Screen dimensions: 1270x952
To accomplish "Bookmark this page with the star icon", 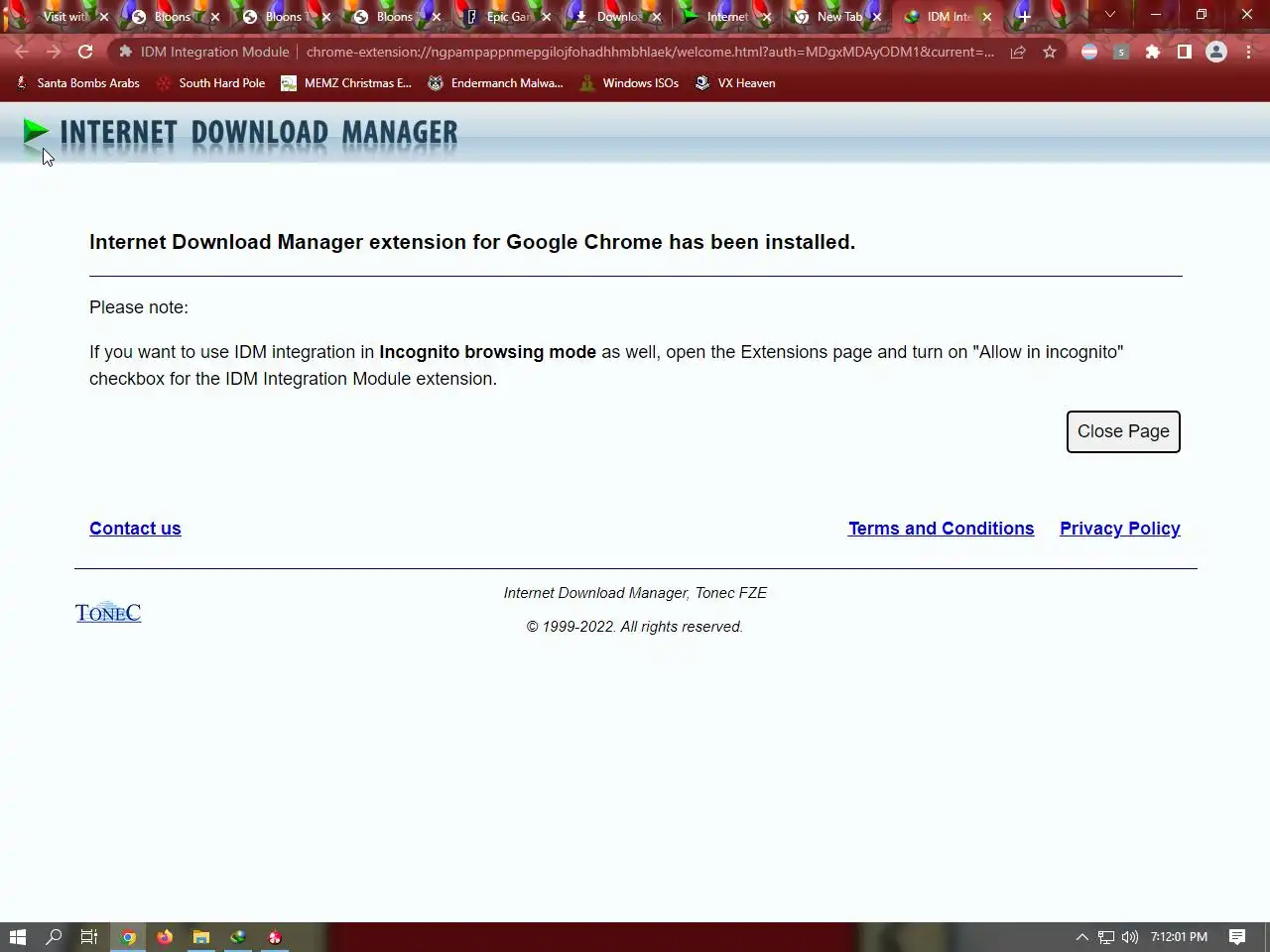I will coord(1050,52).
